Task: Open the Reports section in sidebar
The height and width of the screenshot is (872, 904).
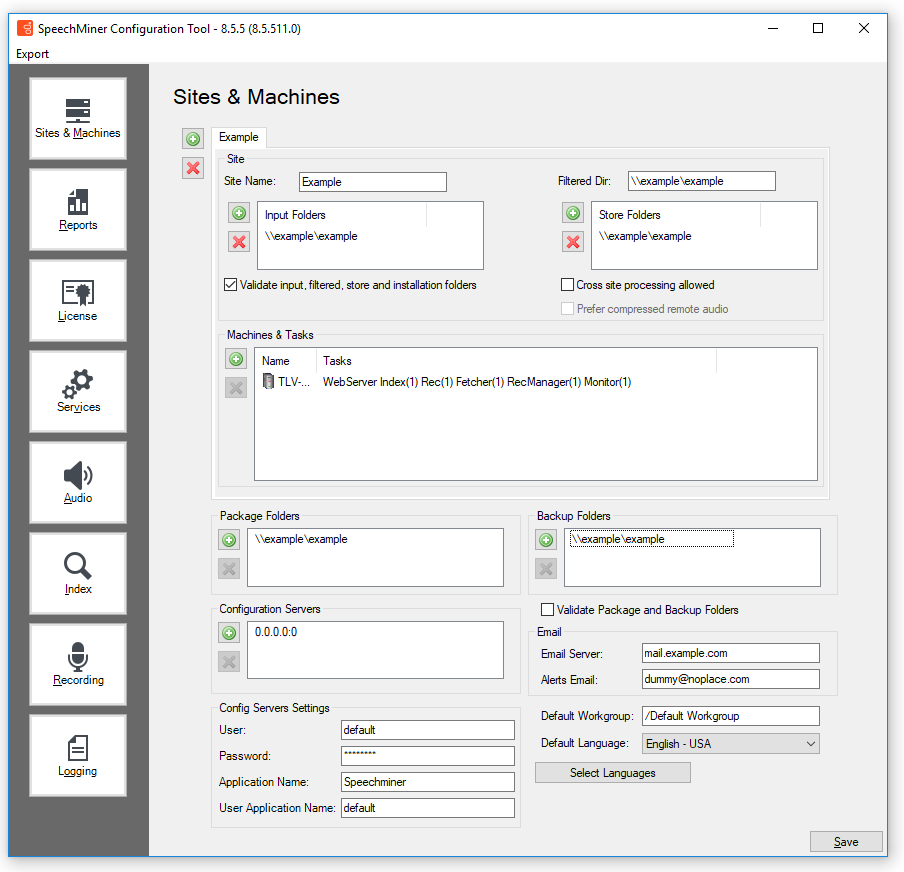Action: (78, 210)
